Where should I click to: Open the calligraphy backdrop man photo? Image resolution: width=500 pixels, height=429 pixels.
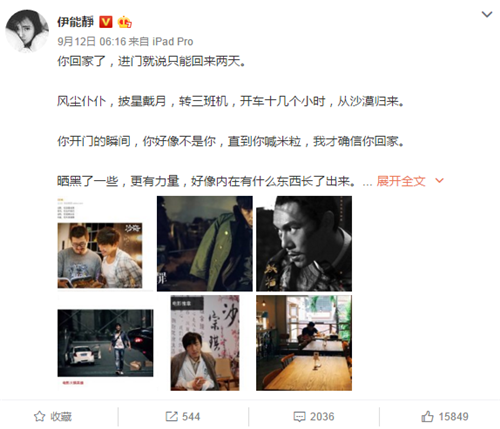tap(205, 343)
